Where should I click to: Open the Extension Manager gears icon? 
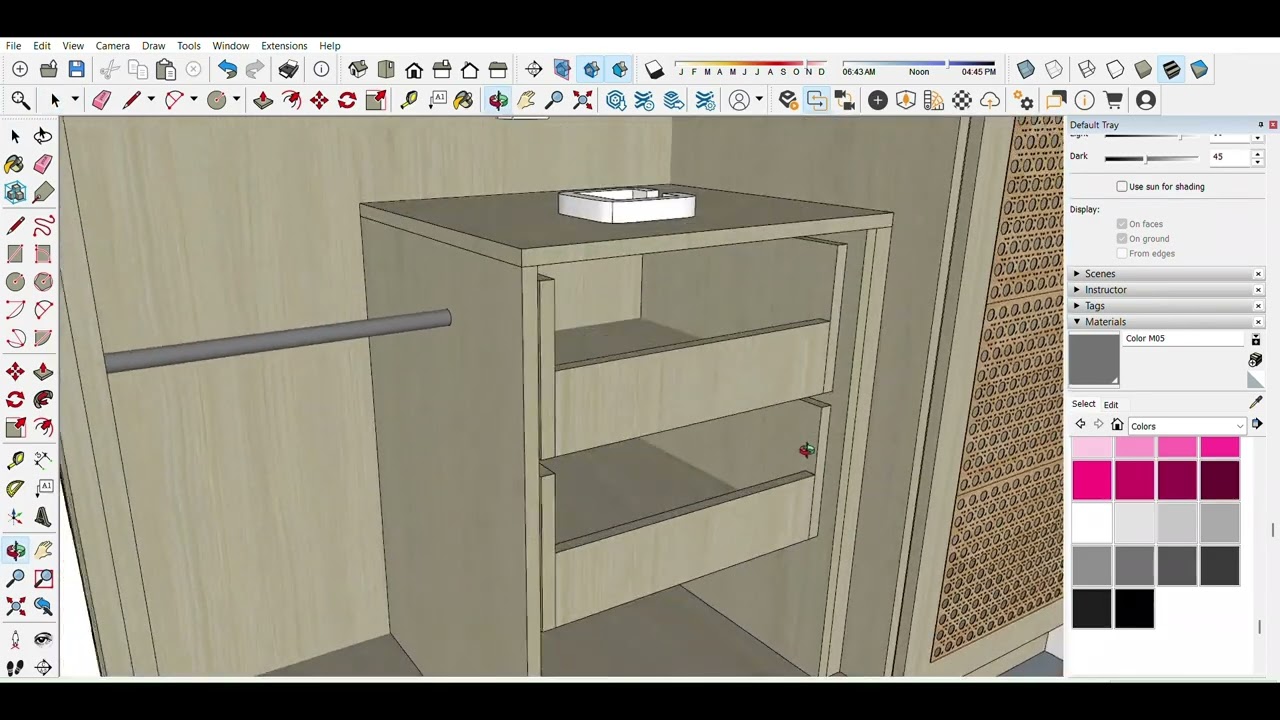tap(1023, 100)
